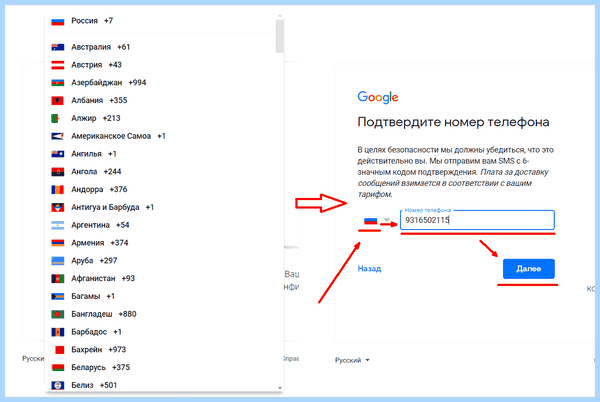Click the Австрия flag icon
The width and height of the screenshot is (600, 402).
coord(58,65)
